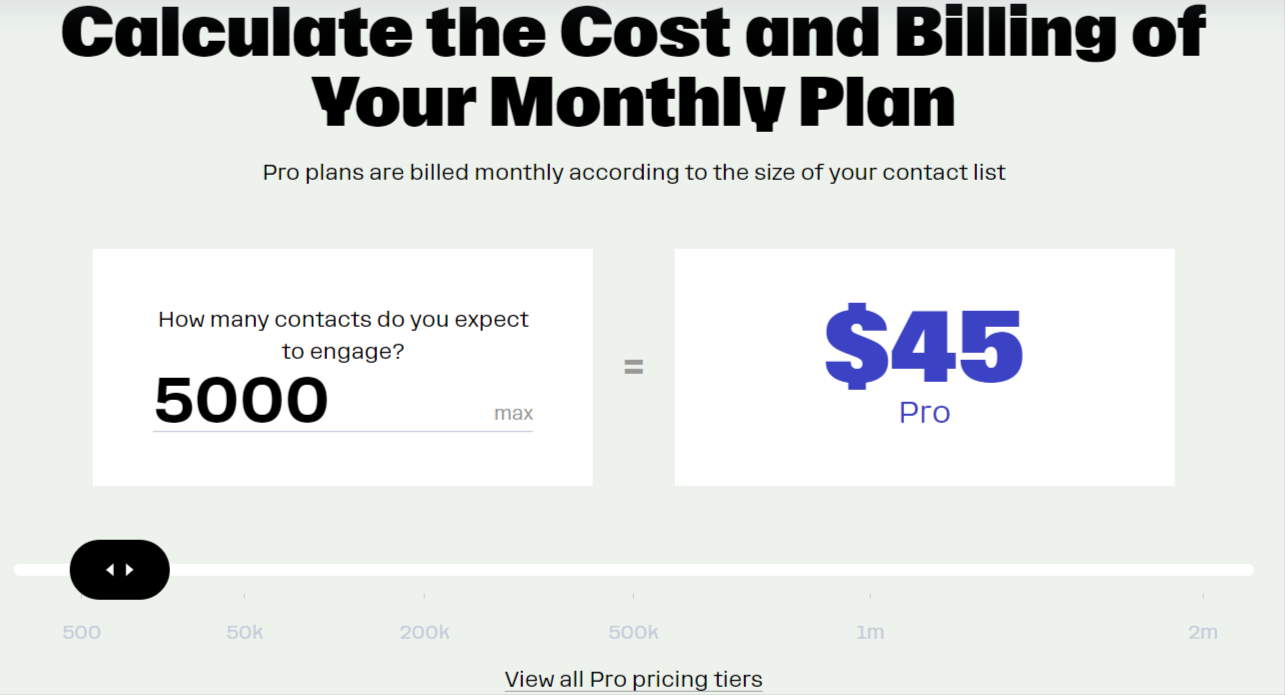Open the "View all Pro pricing tiers" link
1285x695 pixels.
pyautogui.click(x=633, y=678)
